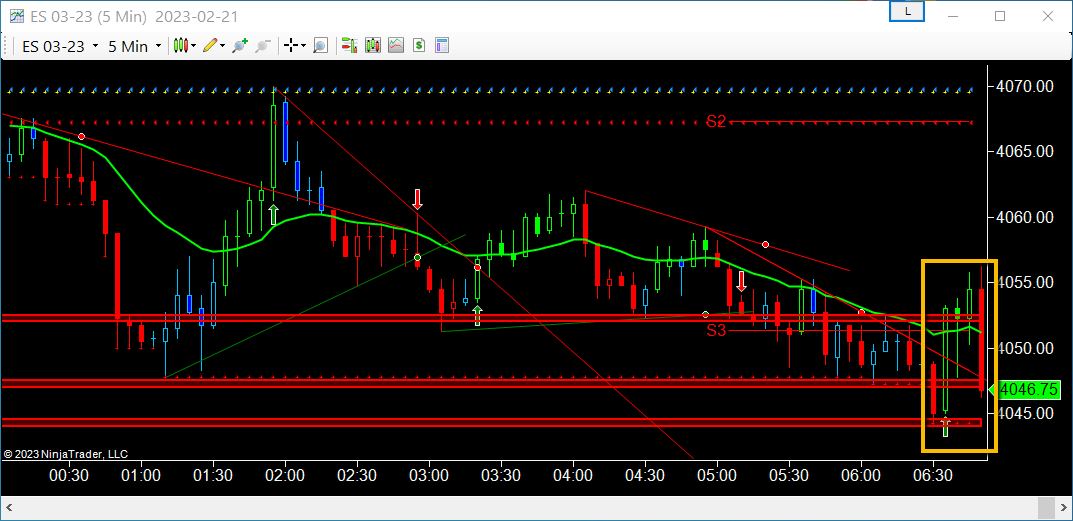Click the zoom in magnifier icon
This screenshot has height=521, width=1073.
point(240,46)
